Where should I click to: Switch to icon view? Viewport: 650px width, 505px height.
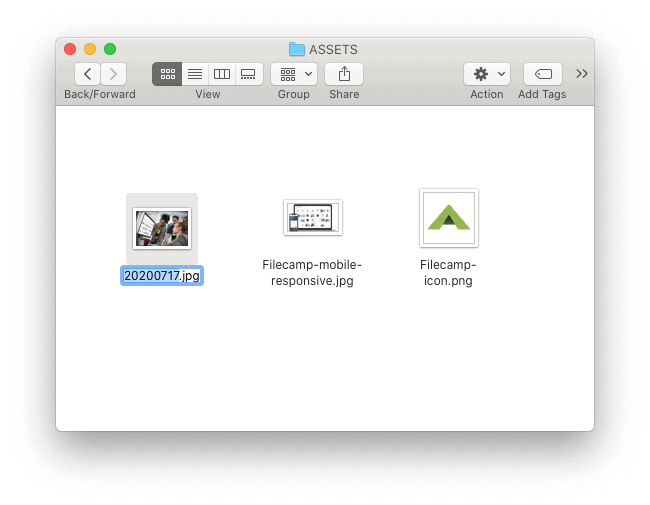coord(167,74)
